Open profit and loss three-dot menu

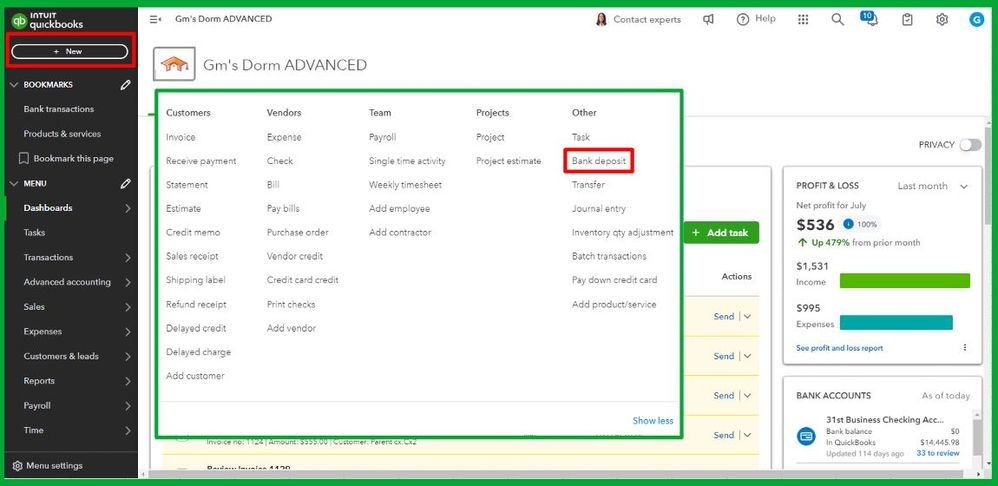(x=965, y=348)
